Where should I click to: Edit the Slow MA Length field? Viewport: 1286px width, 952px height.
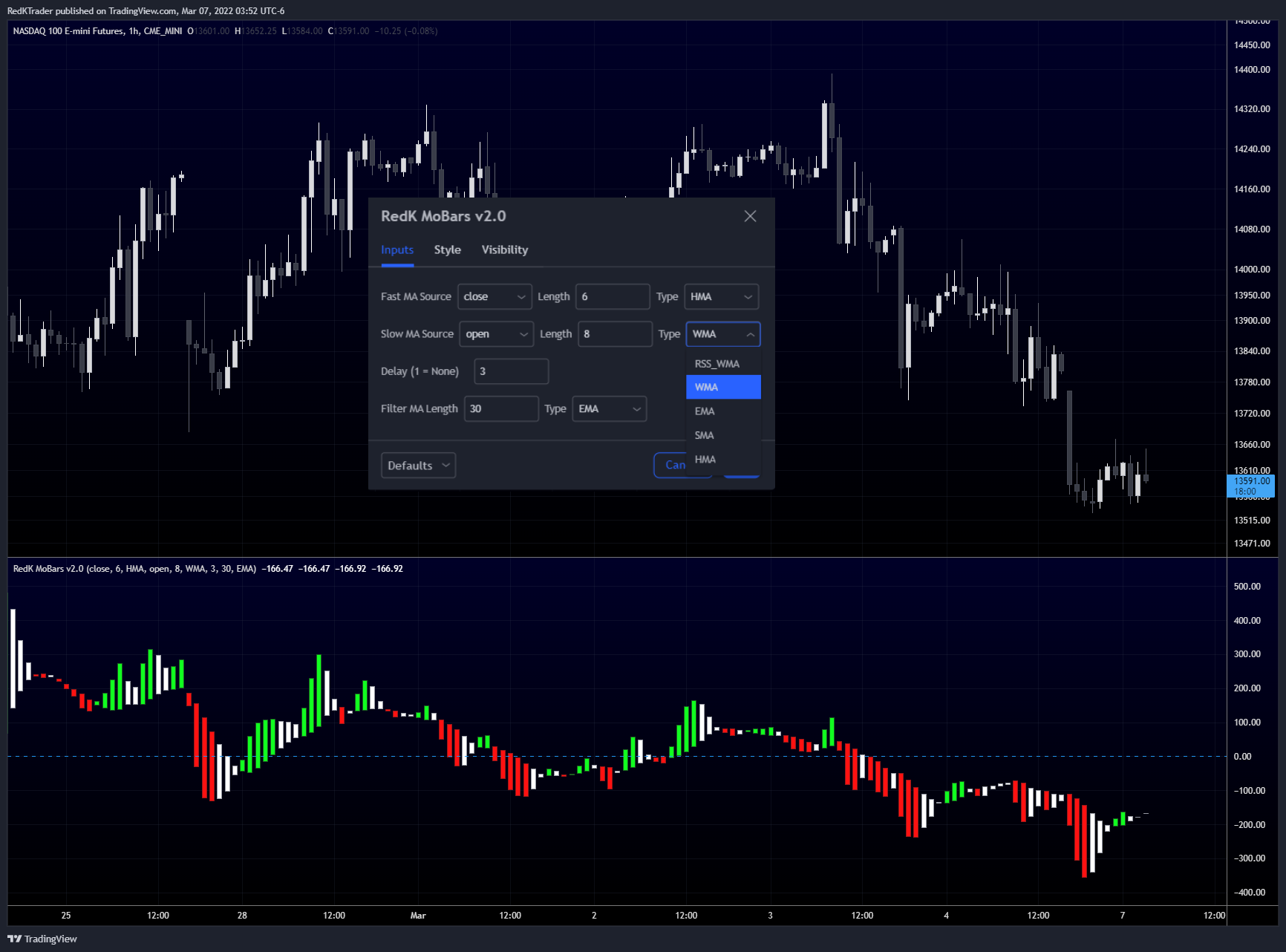point(615,334)
